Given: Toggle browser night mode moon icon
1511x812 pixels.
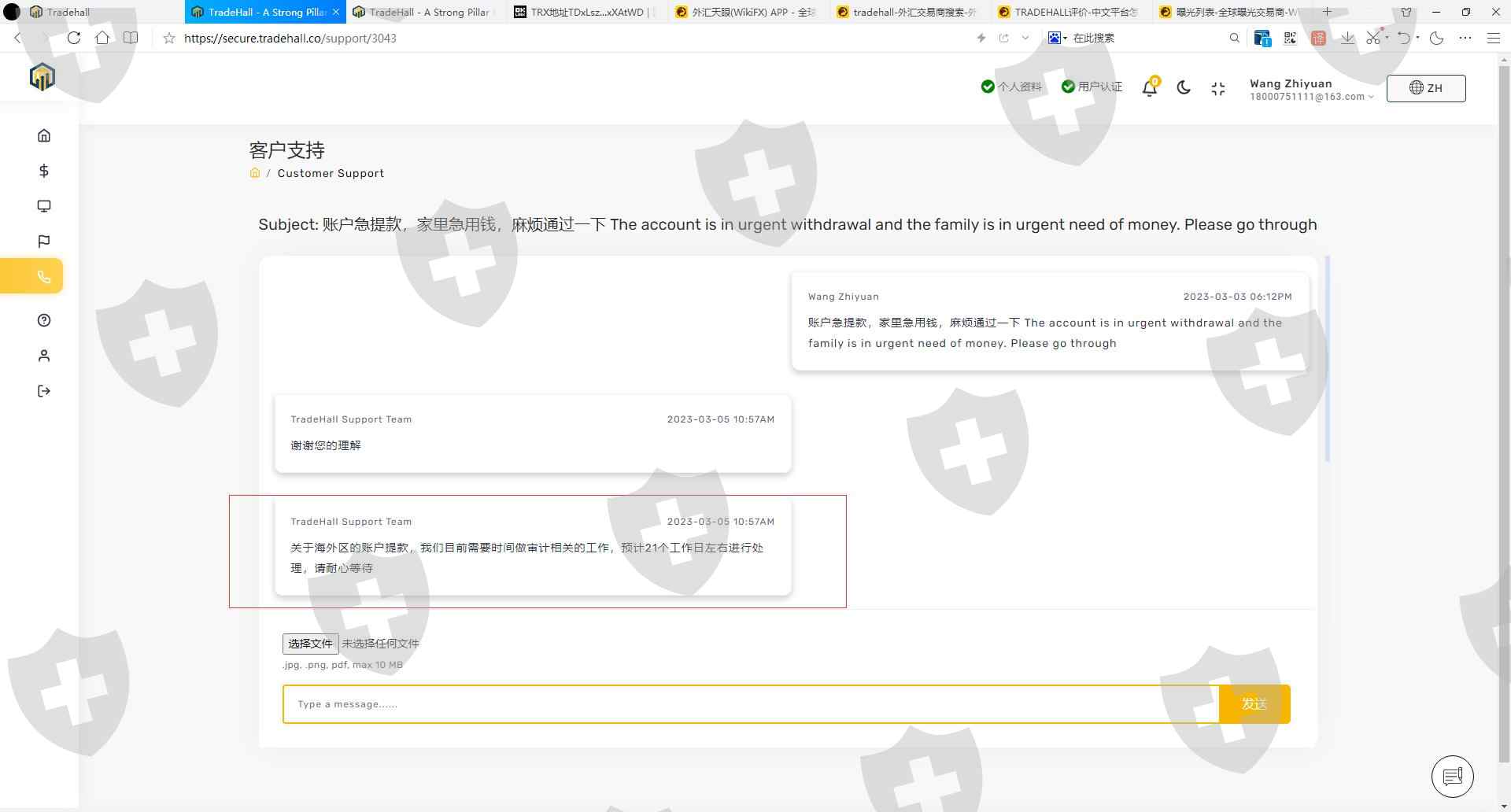Looking at the screenshot, I should click(1437, 38).
